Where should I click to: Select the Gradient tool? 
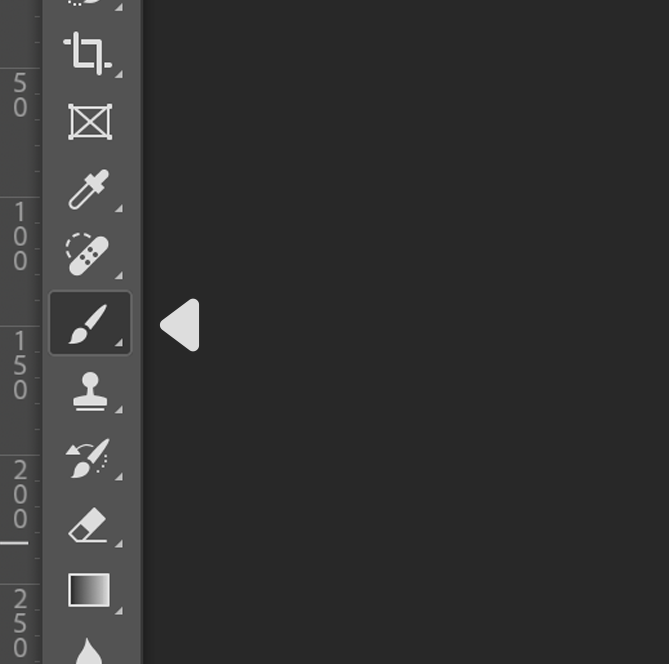click(x=89, y=590)
